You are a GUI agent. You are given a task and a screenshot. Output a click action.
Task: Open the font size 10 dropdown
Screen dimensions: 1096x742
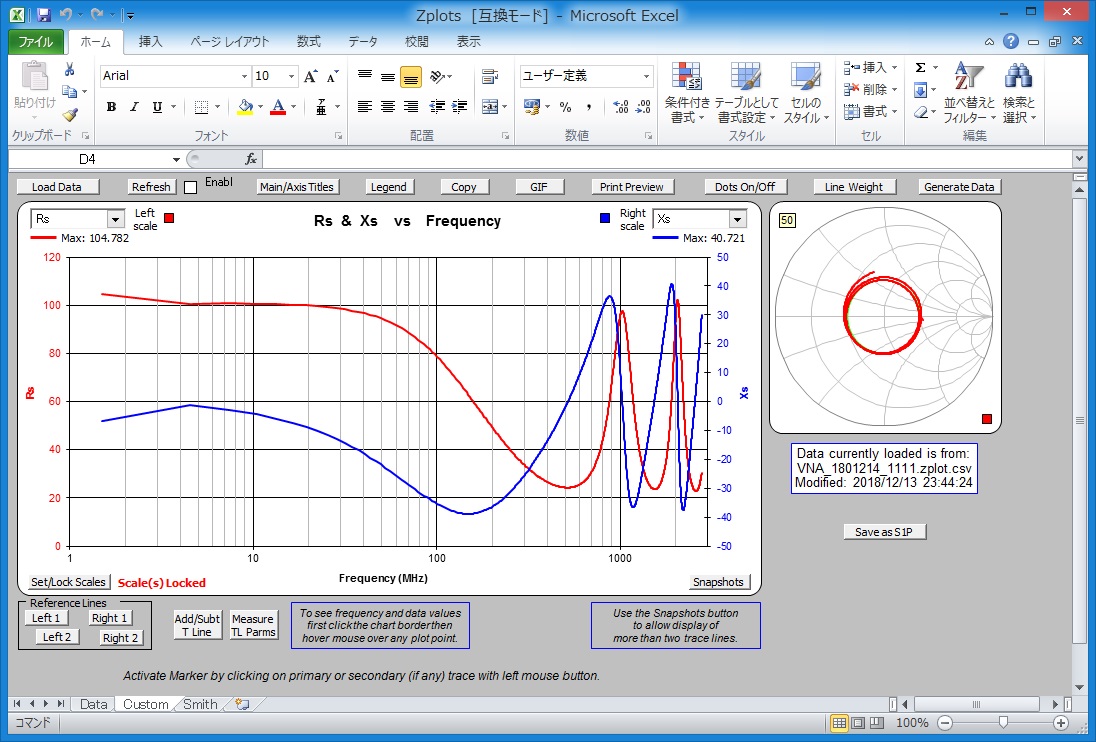(291, 76)
